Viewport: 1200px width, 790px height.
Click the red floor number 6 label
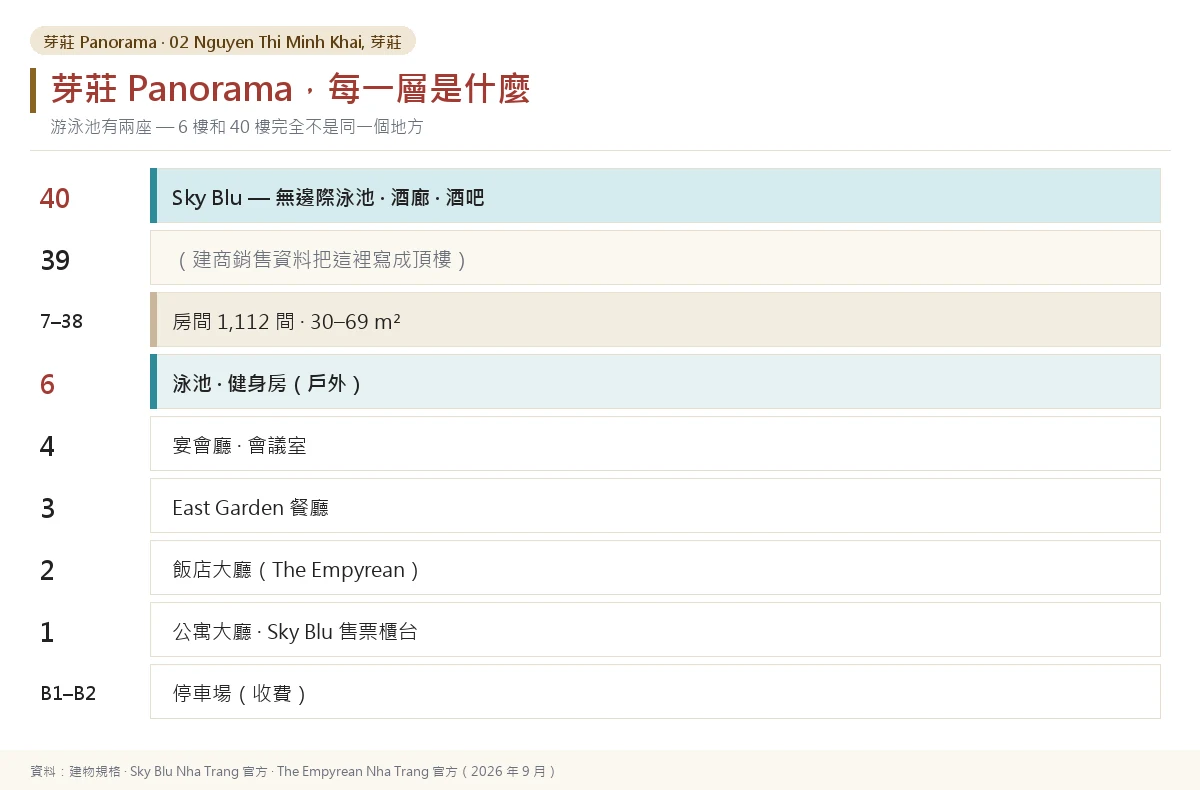(47, 384)
